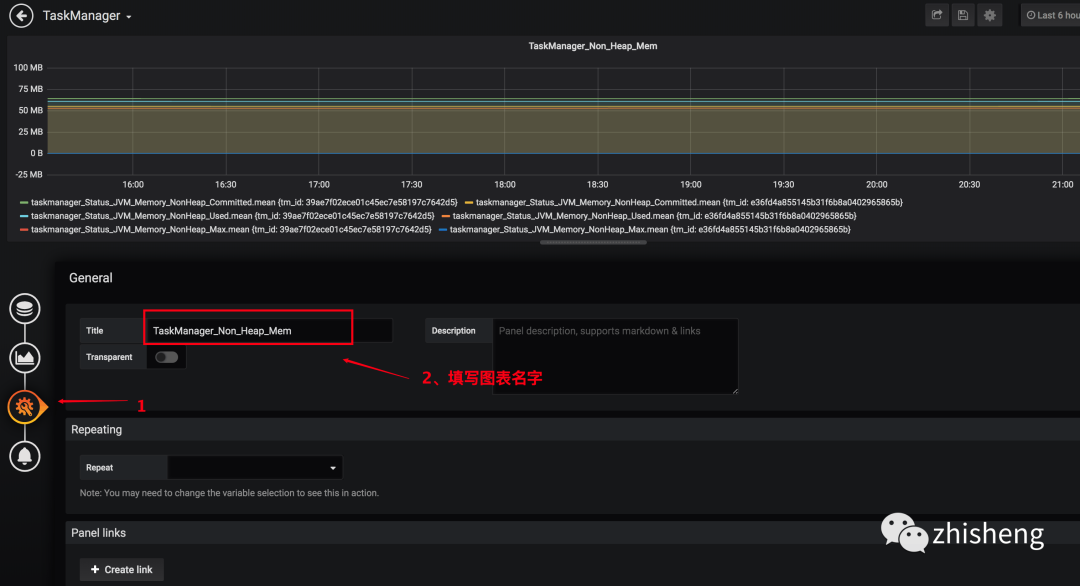Viewport: 1080px width, 586px height.
Task: Click the General section heading
Action: (x=90, y=278)
